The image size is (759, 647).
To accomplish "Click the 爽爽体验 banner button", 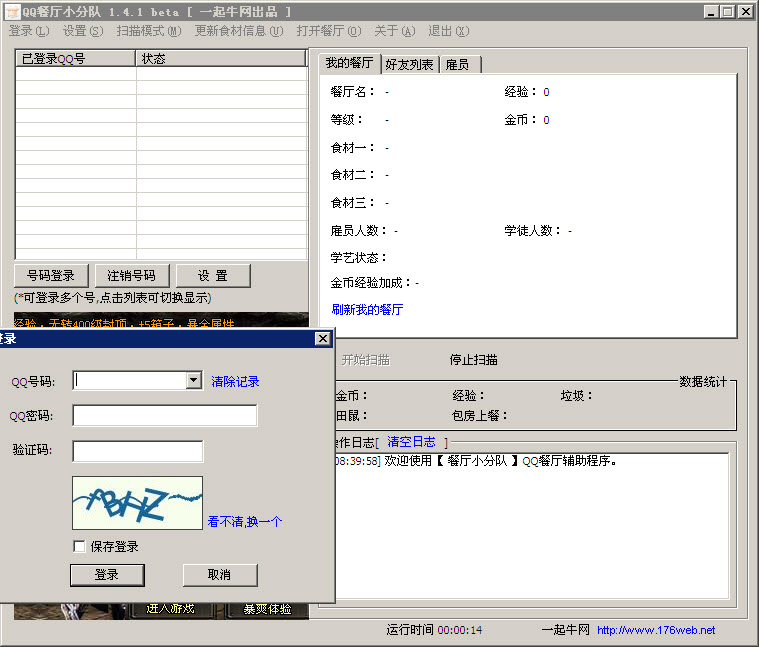I will tap(267, 609).
